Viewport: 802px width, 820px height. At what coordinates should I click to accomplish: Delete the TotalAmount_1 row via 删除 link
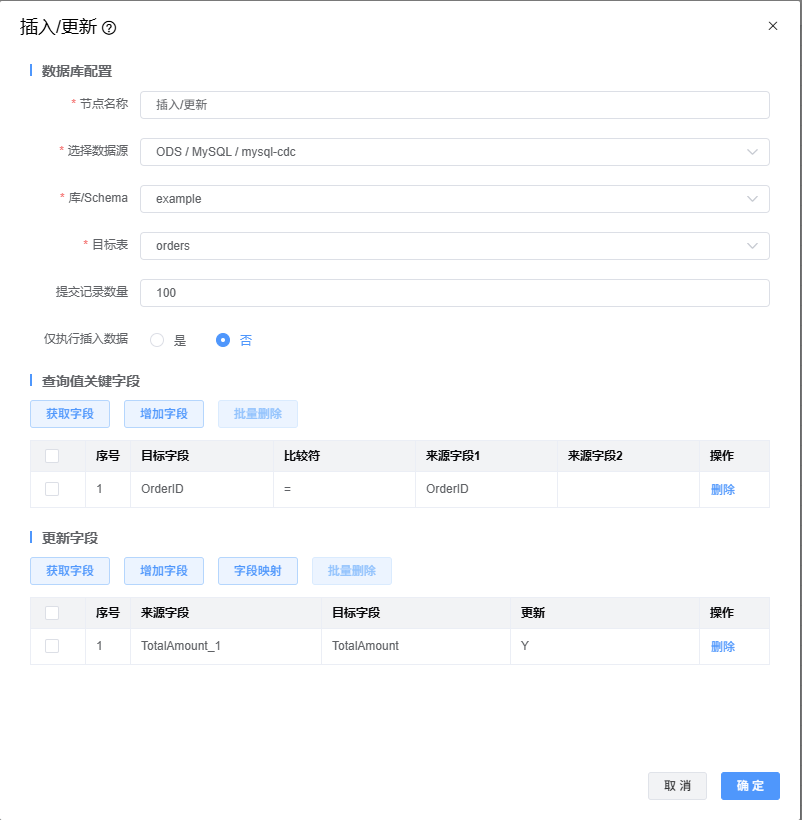(x=722, y=647)
